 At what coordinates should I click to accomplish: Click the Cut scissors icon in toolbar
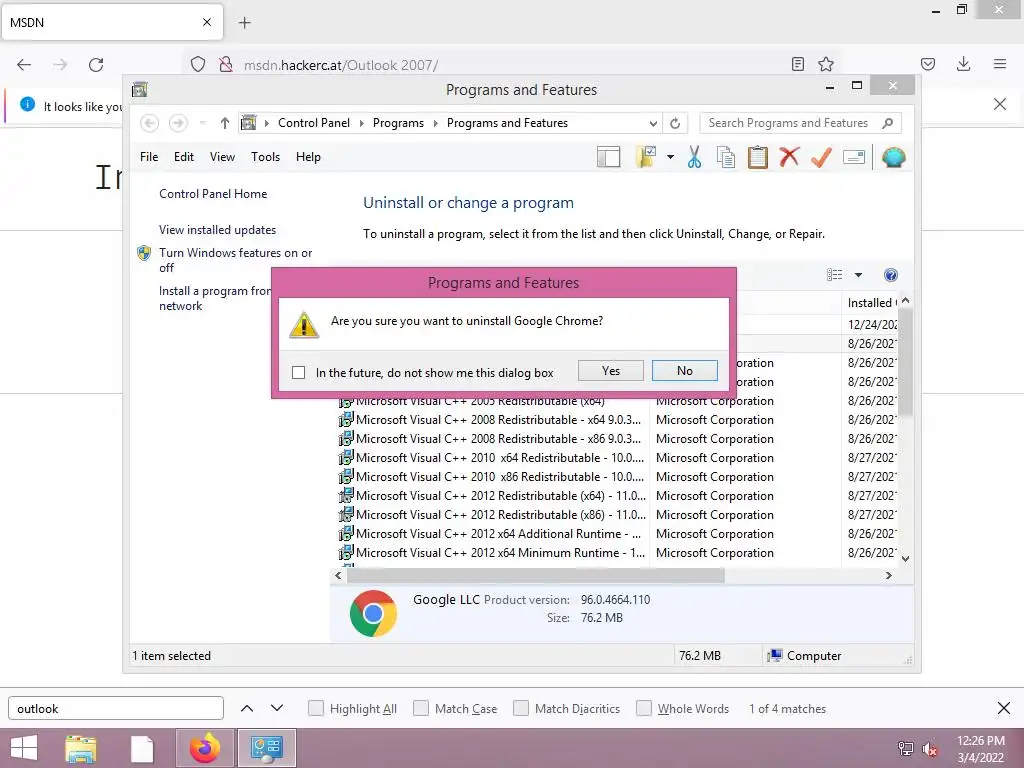[694, 157]
